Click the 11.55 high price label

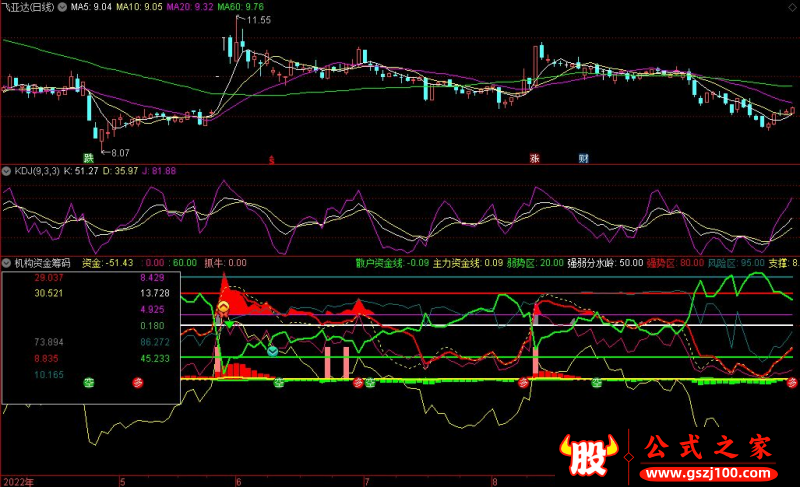click(x=259, y=20)
